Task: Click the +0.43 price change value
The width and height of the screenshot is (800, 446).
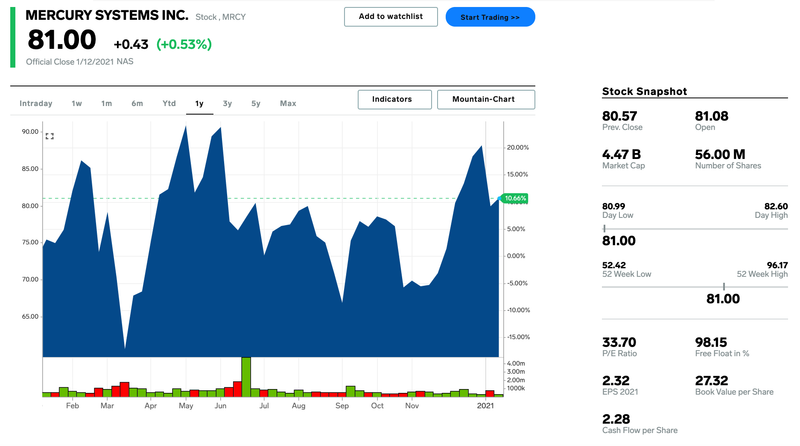Action: pyautogui.click(x=131, y=45)
